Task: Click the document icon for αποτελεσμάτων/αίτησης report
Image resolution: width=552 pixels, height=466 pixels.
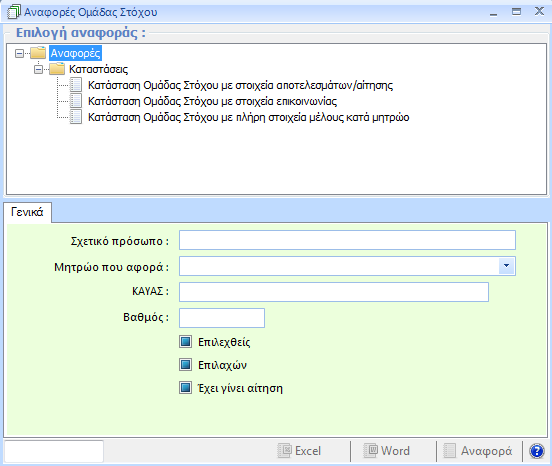Action: click(x=76, y=85)
